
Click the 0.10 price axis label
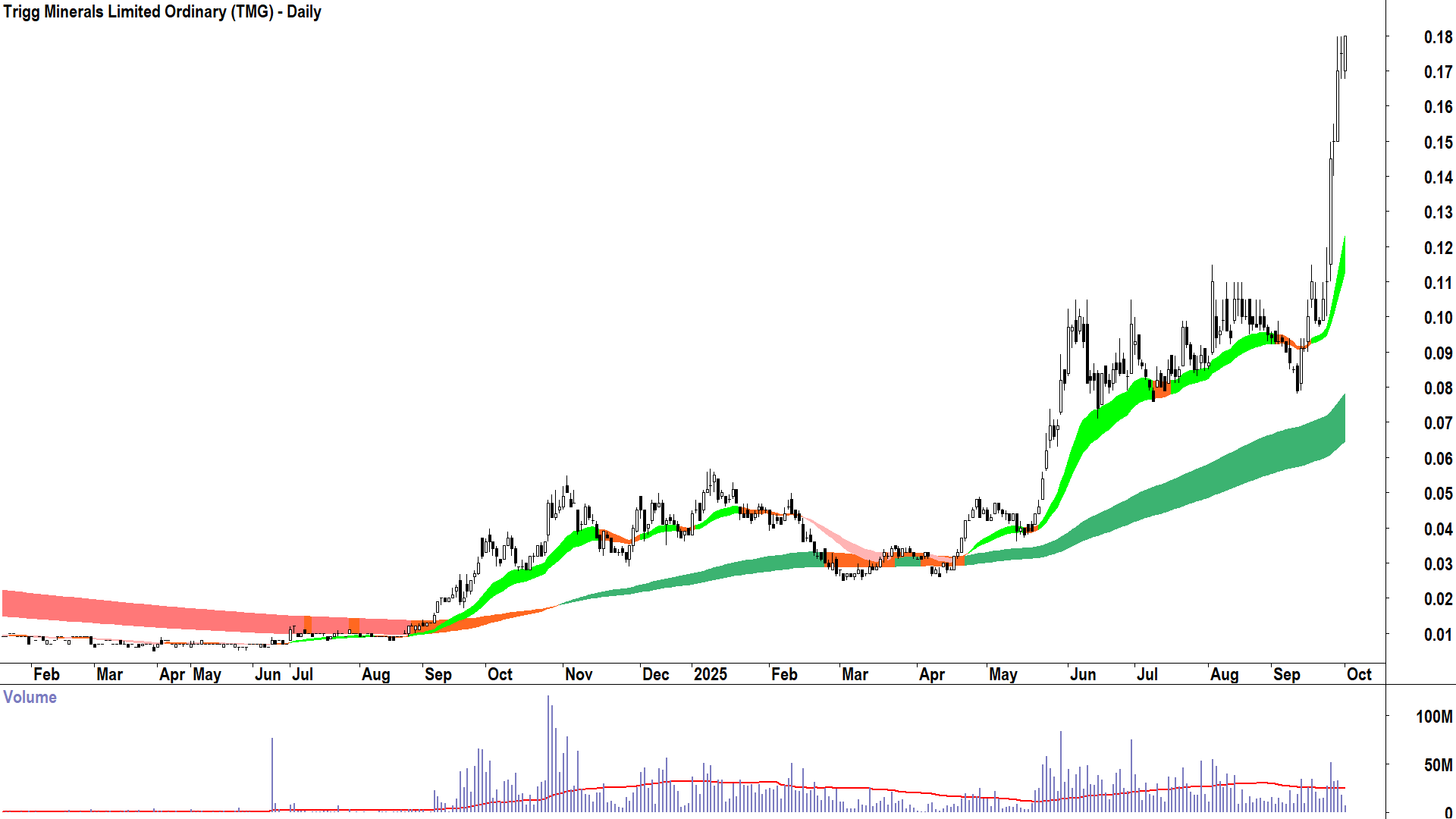[x=1438, y=318]
